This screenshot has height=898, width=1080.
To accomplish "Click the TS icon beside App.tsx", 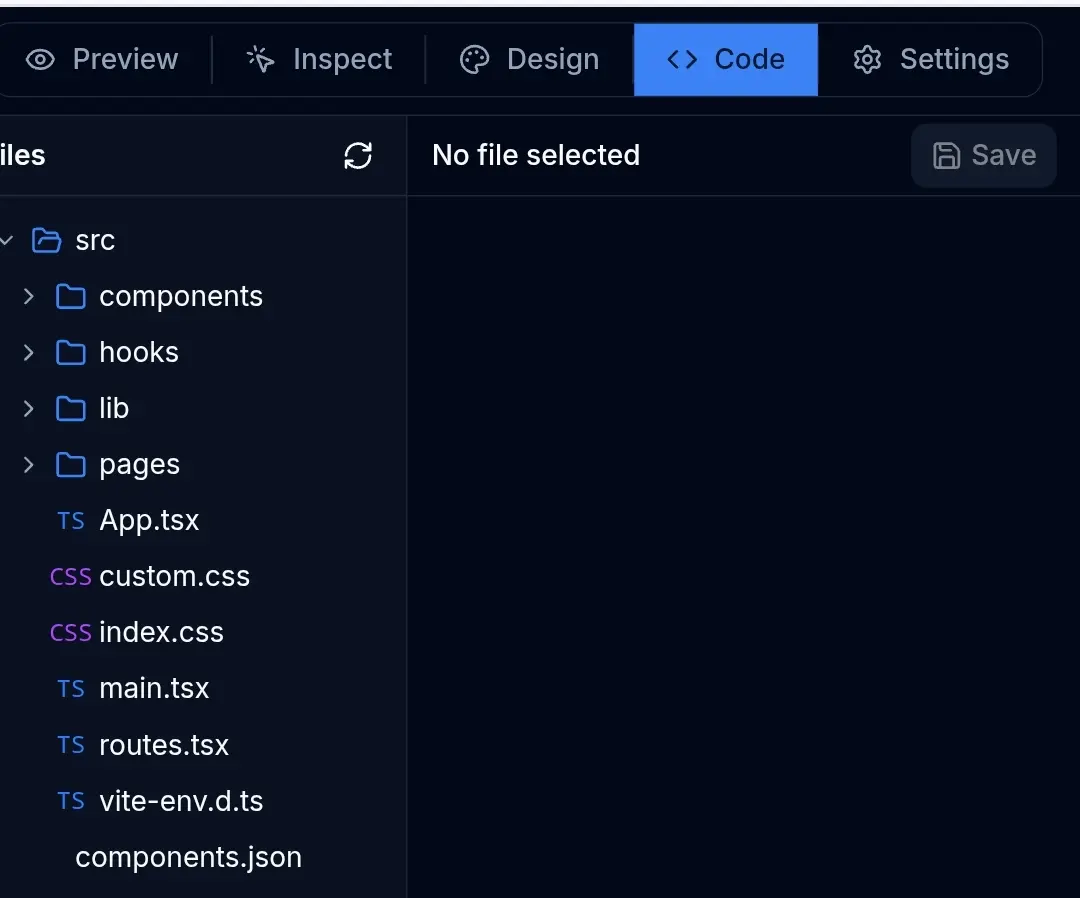I will [70, 520].
